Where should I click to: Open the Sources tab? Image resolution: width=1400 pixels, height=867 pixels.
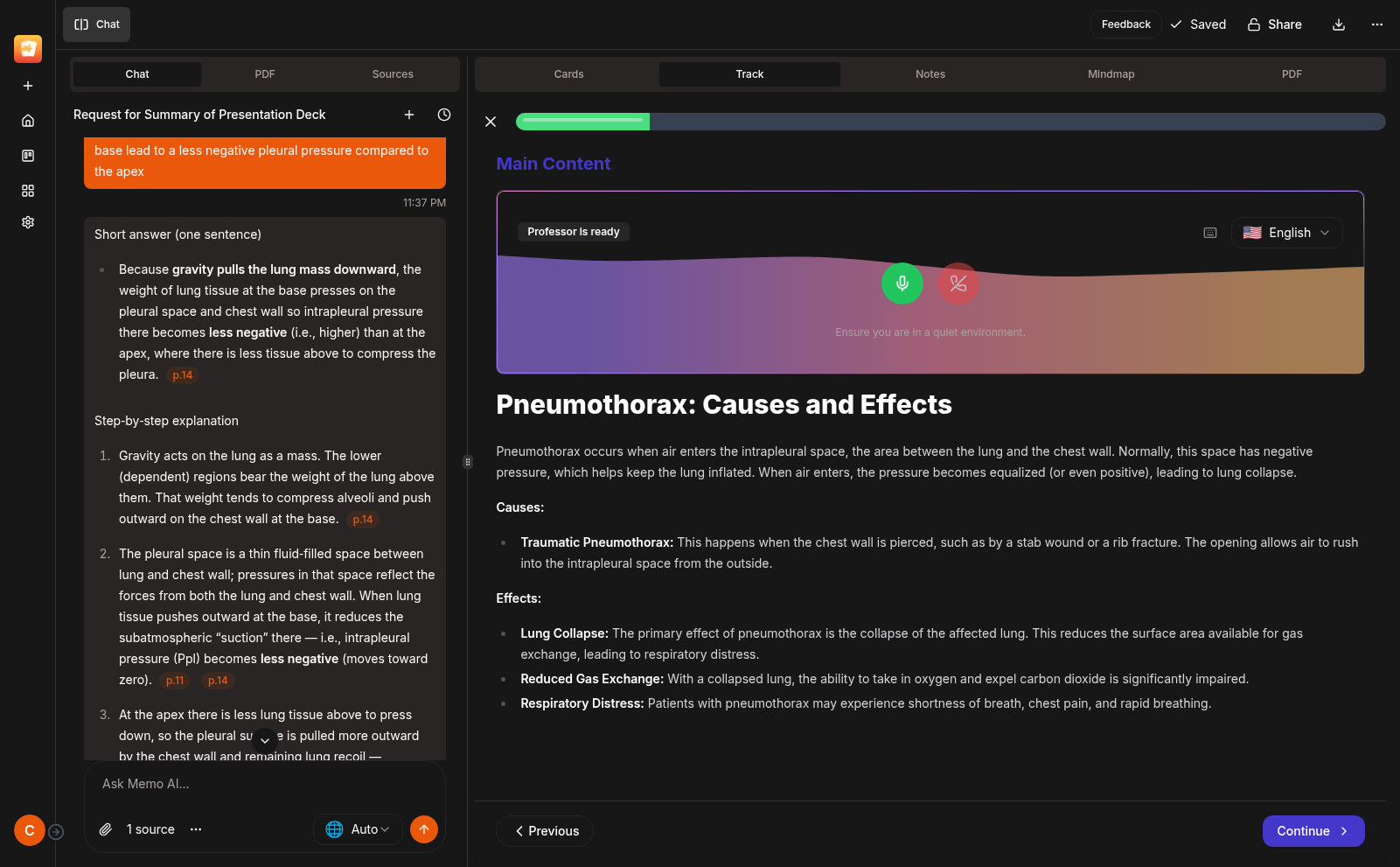pos(393,74)
